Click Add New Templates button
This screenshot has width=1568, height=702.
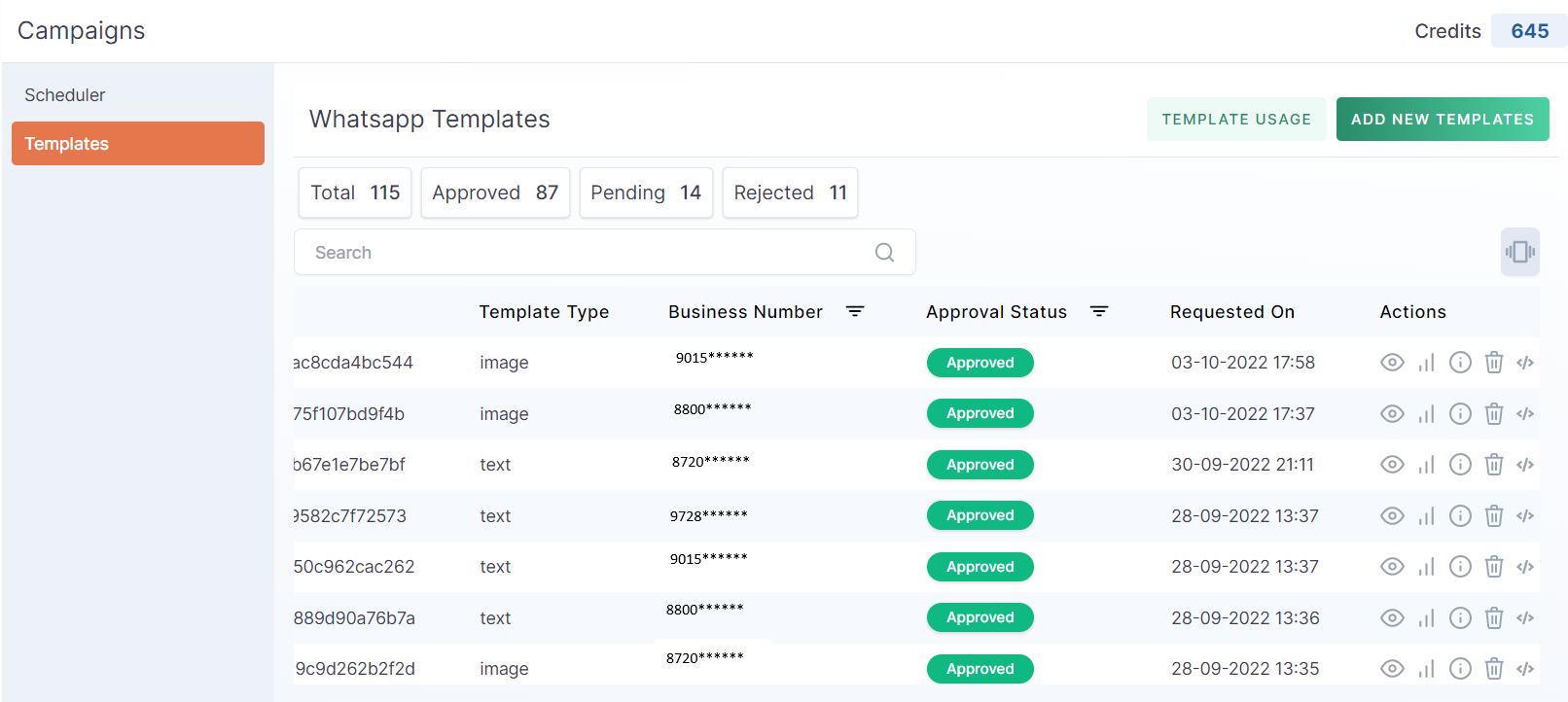[x=1443, y=120]
